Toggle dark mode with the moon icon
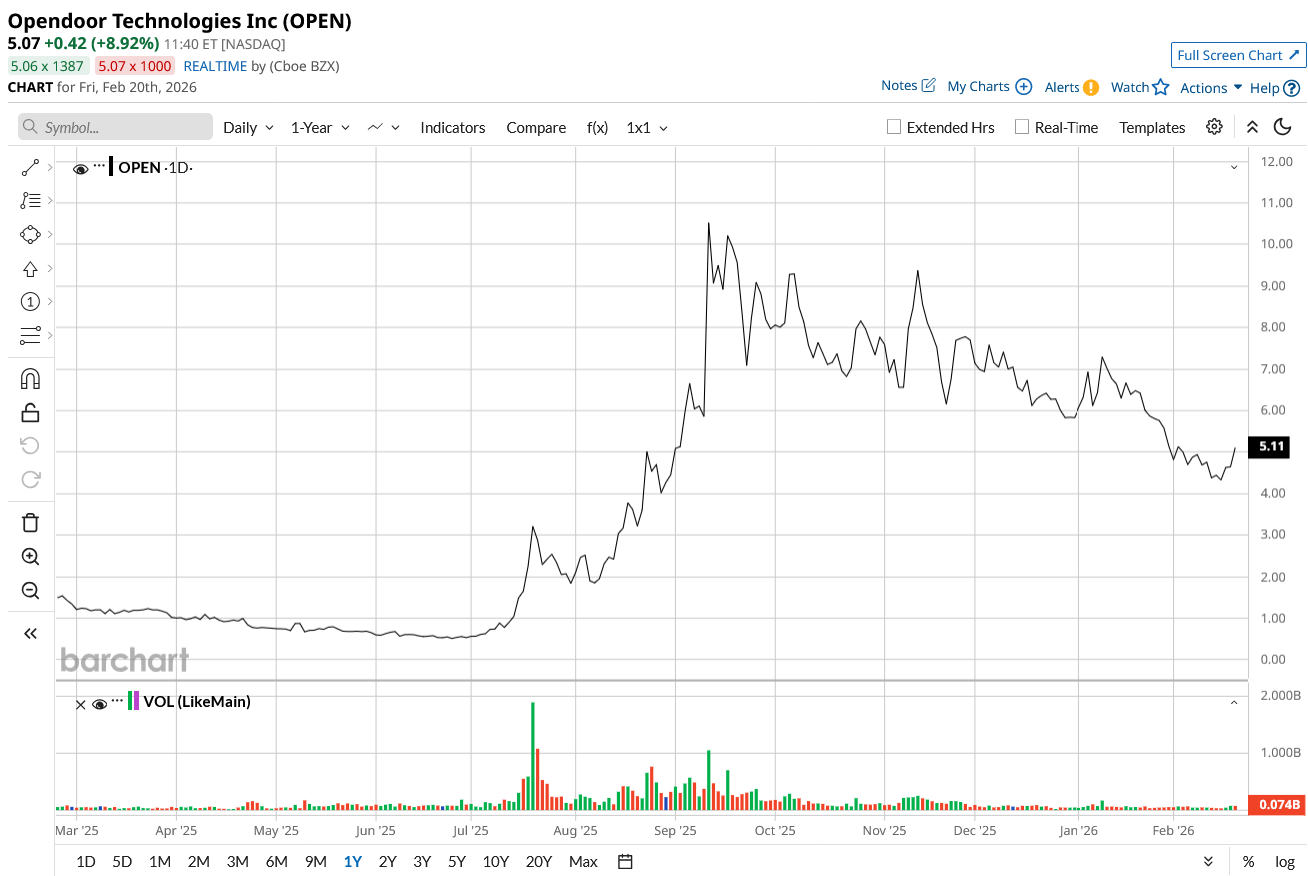Screen dimensions: 1308x876 click(x=1283, y=127)
